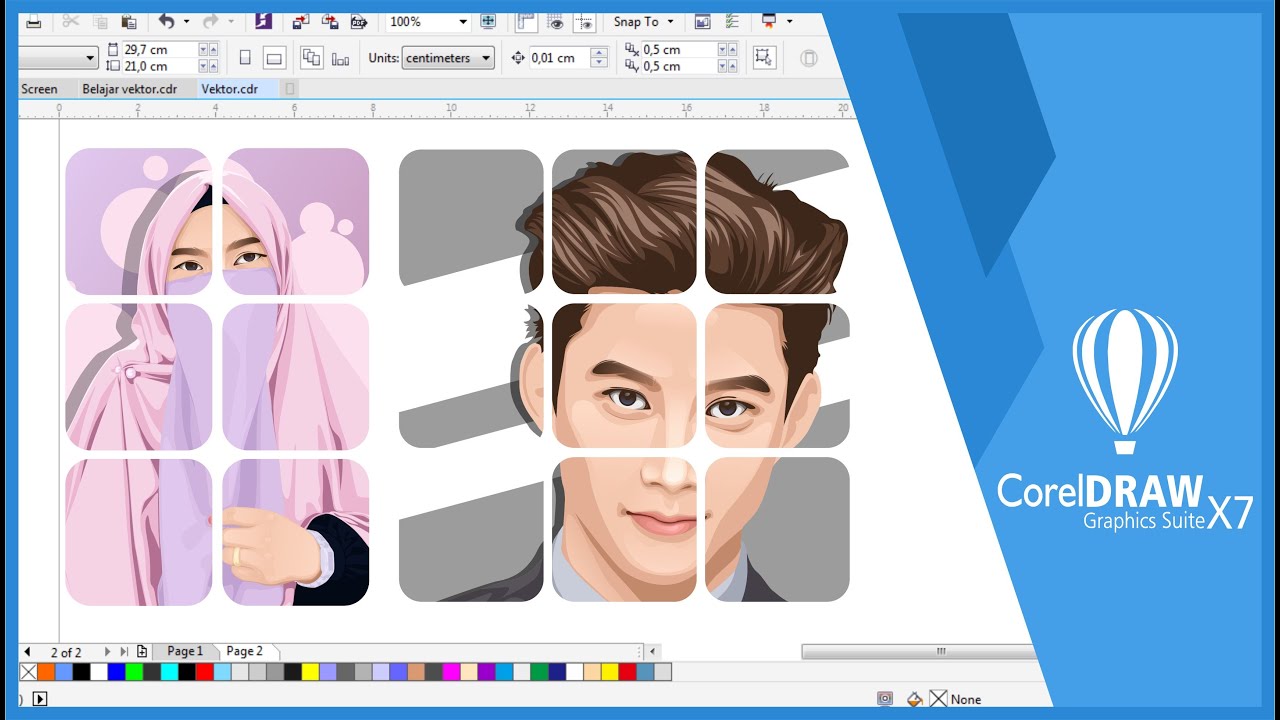Image resolution: width=1280 pixels, height=720 pixels.
Task: Switch to Page 1 tab
Action: coord(185,651)
